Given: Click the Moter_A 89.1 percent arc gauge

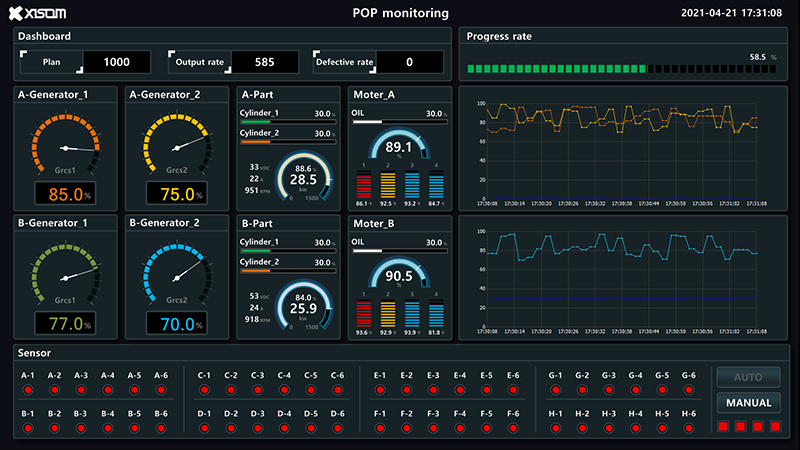Looking at the screenshot, I should tap(398, 147).
